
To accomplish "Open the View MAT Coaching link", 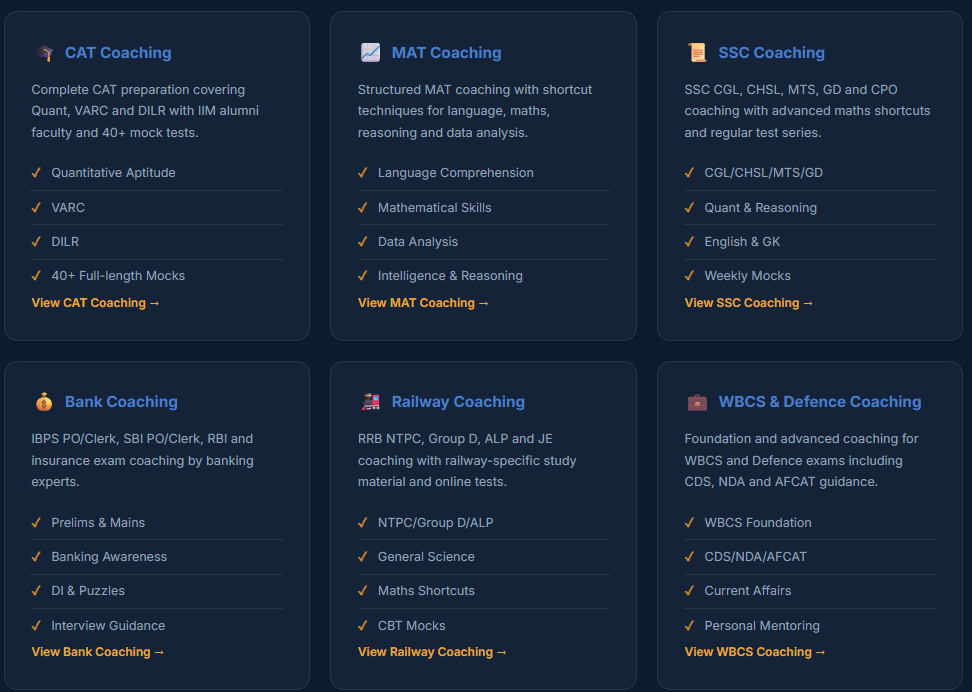I will 423,303.
